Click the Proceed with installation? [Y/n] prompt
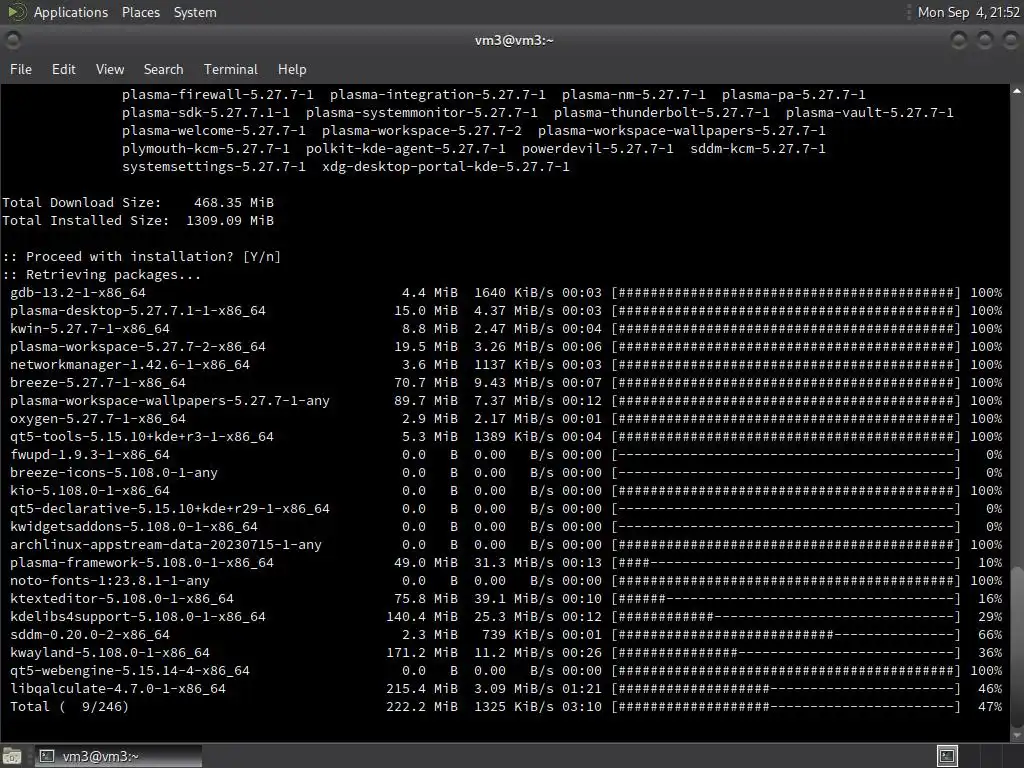The width and height of the screenshot is (1024, 768). tap(142, 257)
